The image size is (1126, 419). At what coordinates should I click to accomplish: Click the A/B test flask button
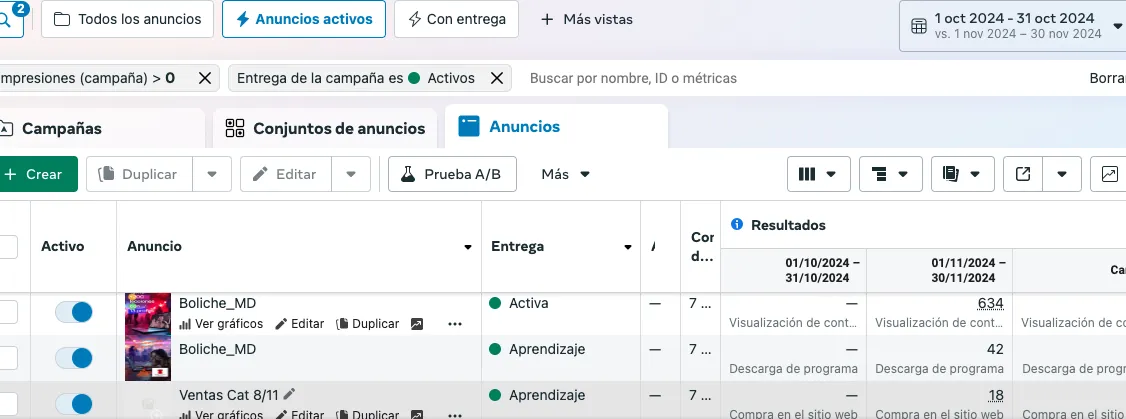coord(452,174)
